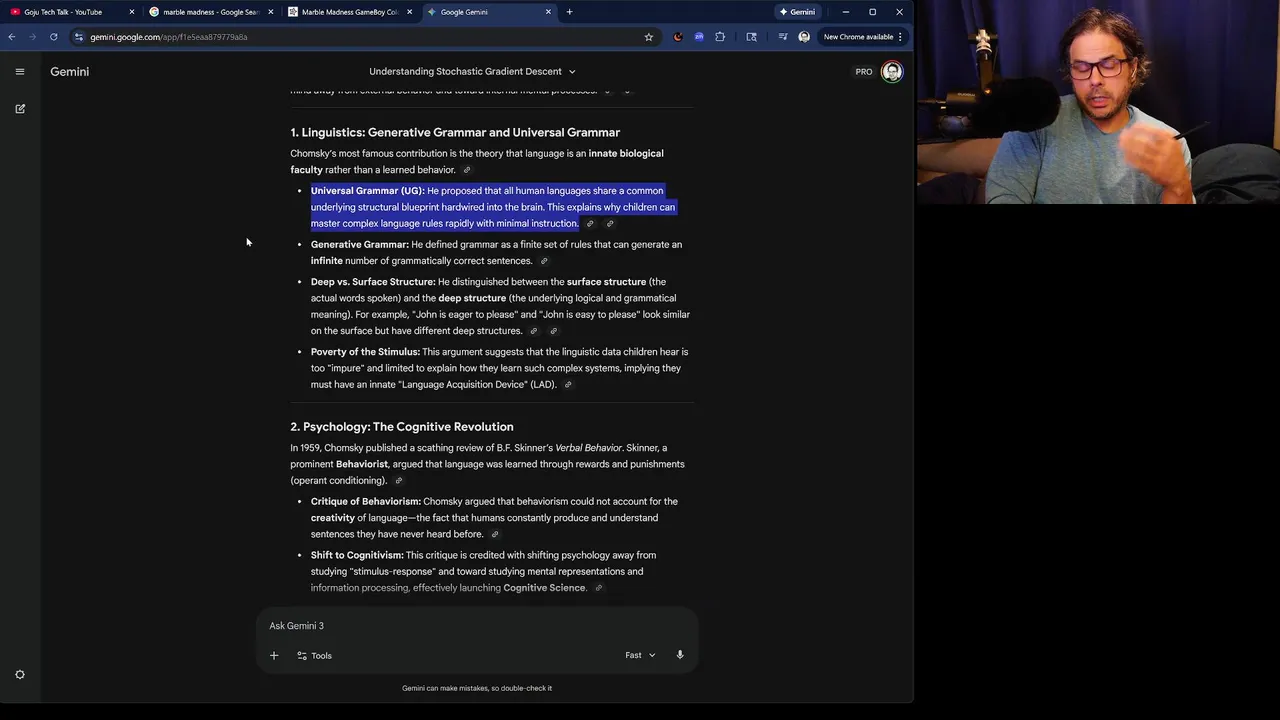Click the blue circular extension icon
This screenshot has height=720, width=1280.
point(699,37)
